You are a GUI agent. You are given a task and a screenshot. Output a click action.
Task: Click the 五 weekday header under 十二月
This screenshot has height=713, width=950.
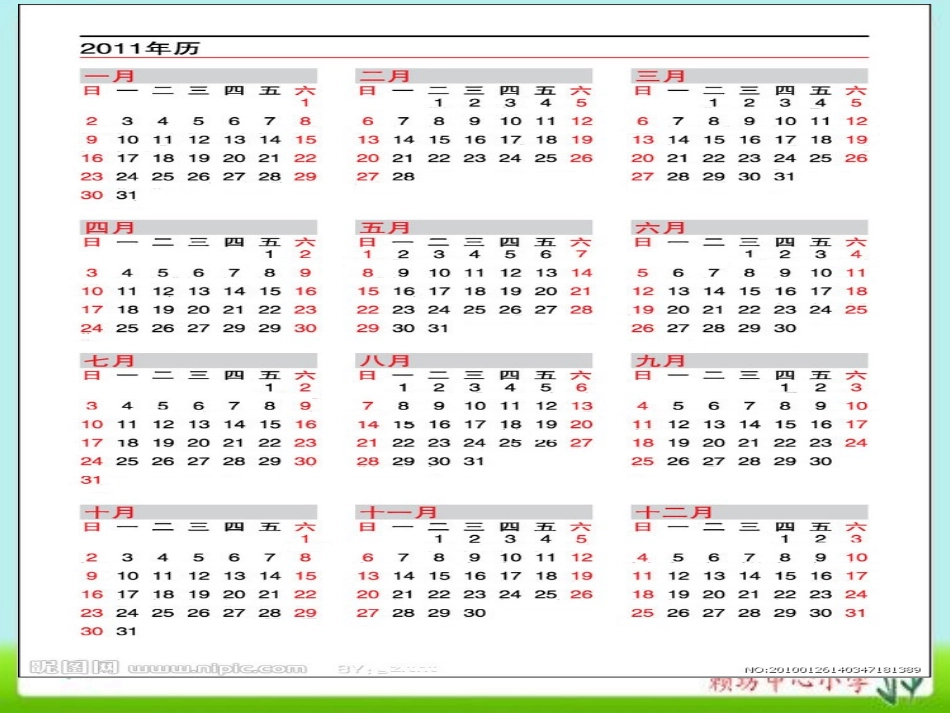(x=820, y=527)
